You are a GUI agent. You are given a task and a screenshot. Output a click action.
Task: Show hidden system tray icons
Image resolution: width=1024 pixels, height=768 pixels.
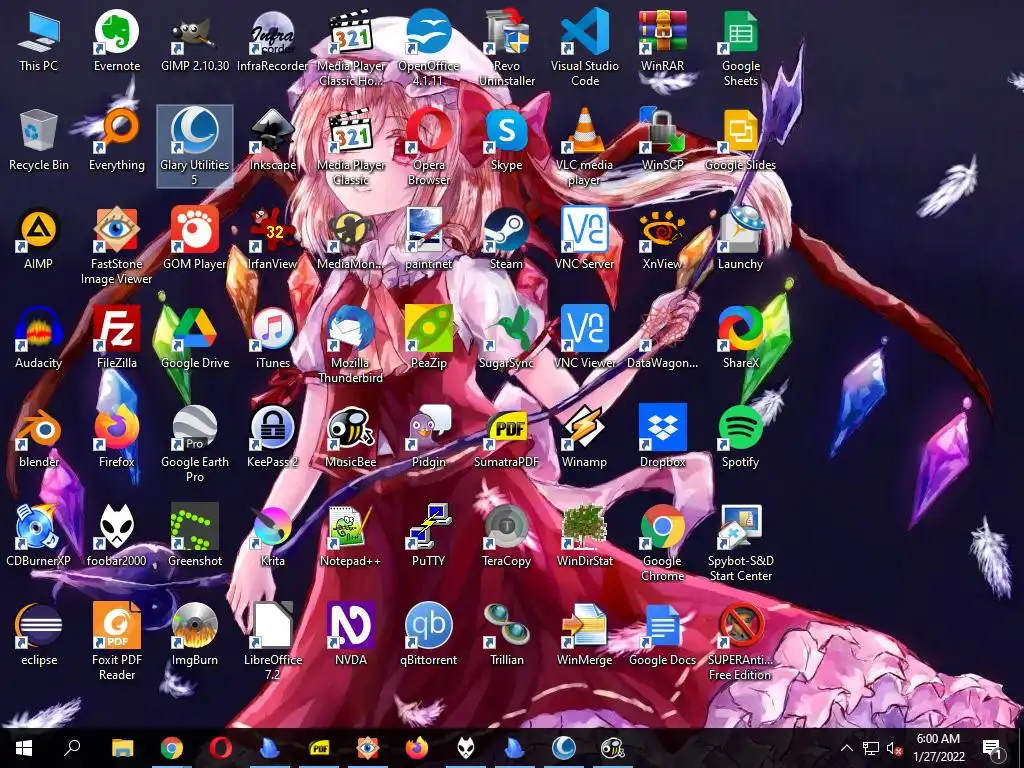click(x=846, y=748)
